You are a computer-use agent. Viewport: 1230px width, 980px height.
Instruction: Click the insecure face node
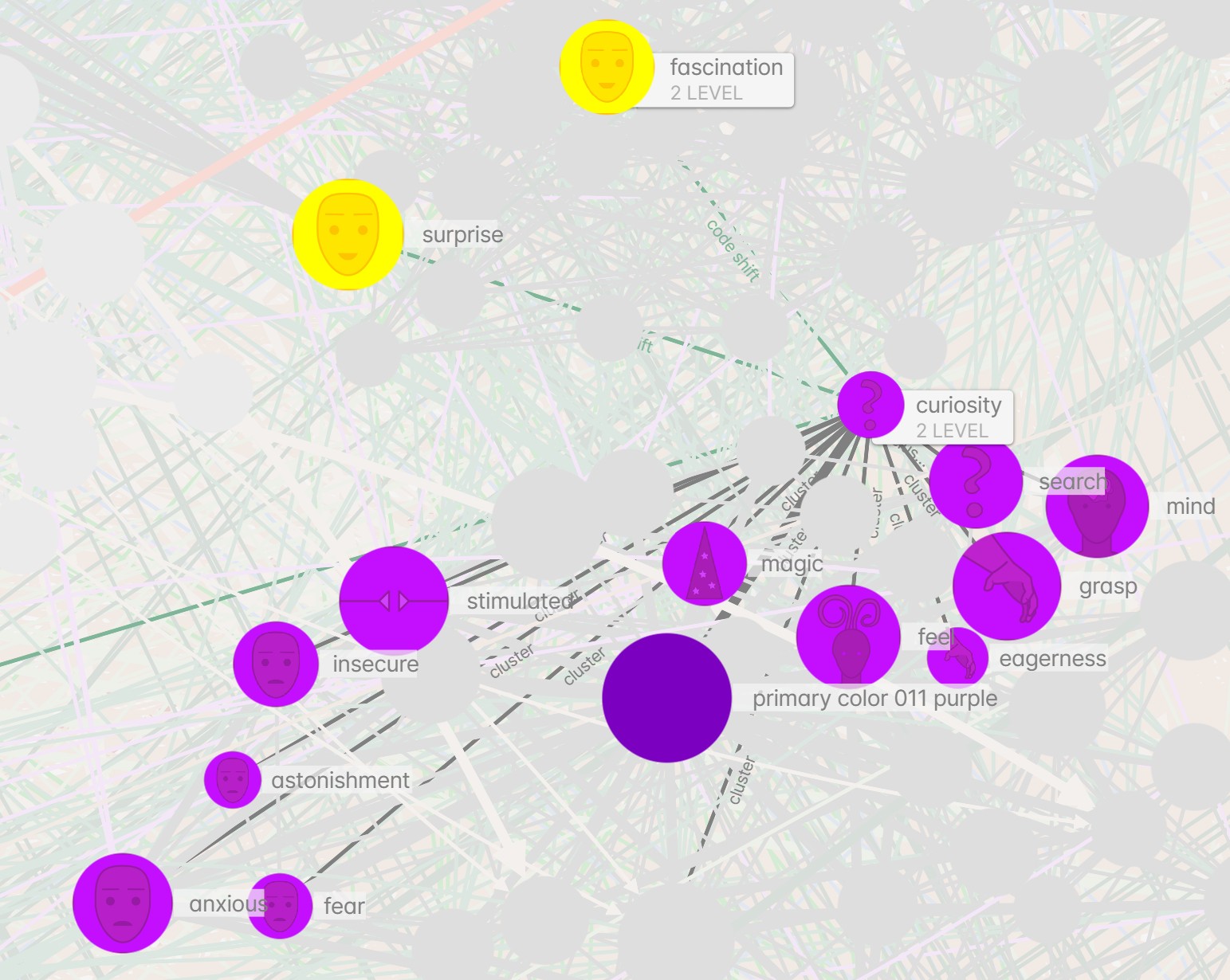point(276,664)
